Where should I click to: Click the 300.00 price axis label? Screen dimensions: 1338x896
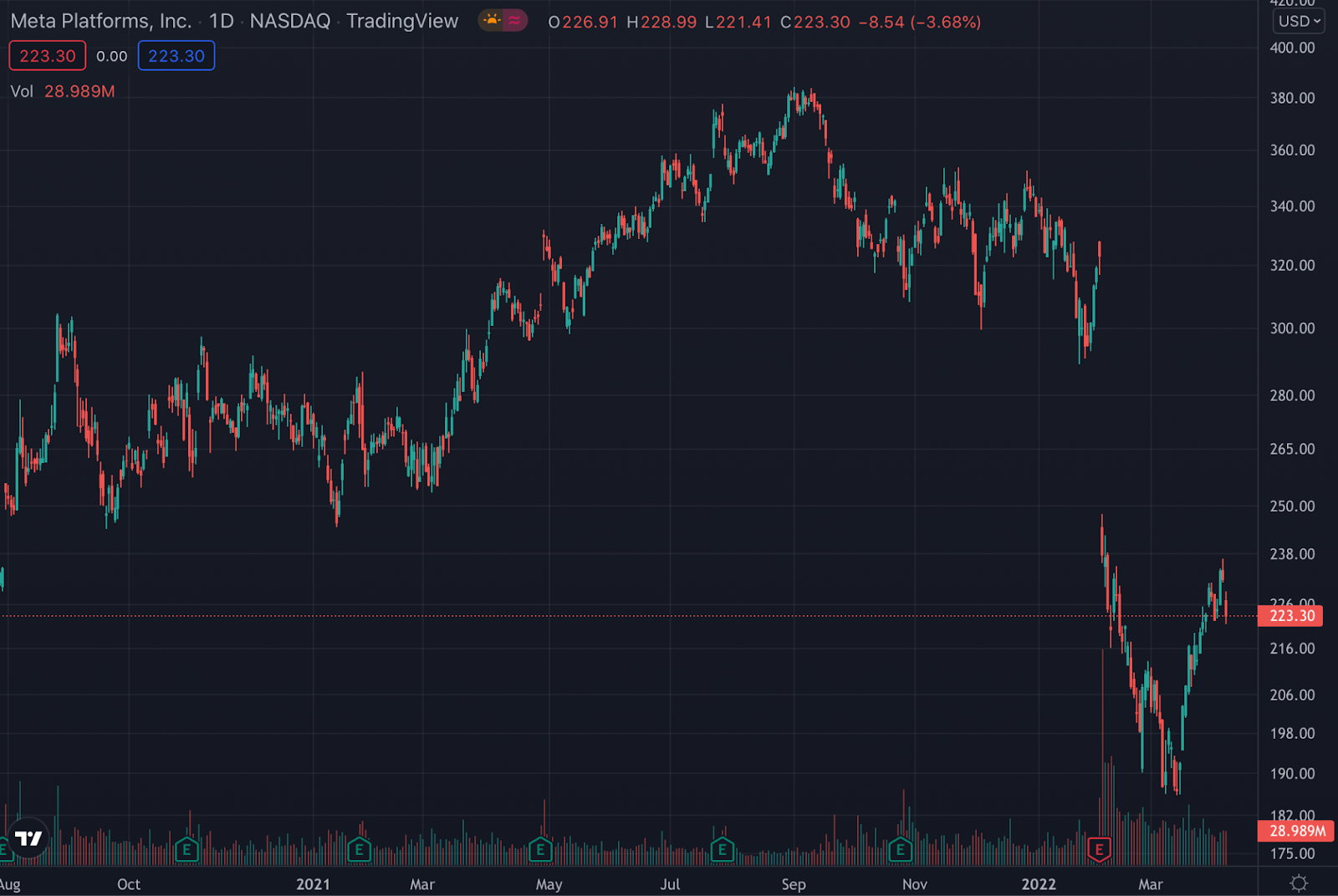[1292, 328]
